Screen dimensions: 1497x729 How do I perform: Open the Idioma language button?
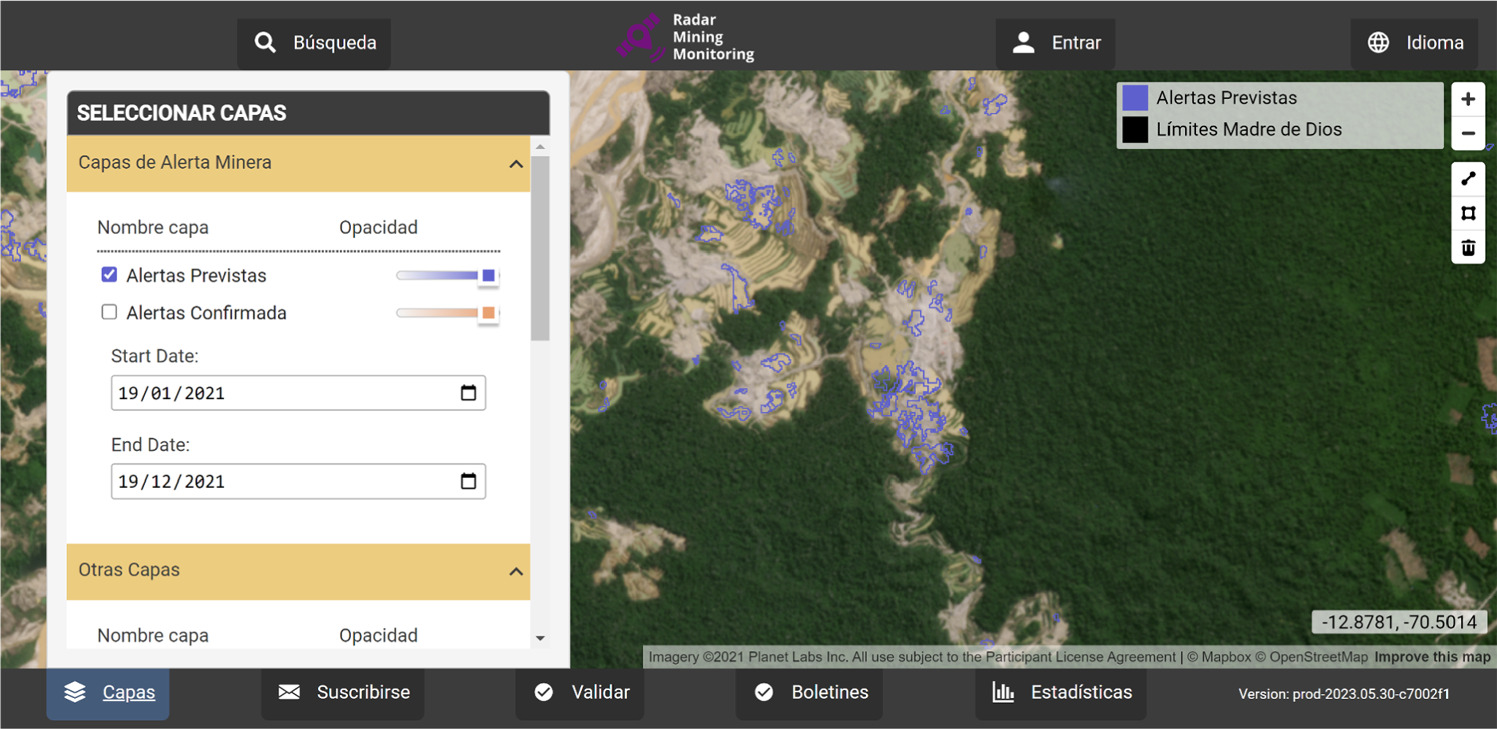tap(1414, 43)
